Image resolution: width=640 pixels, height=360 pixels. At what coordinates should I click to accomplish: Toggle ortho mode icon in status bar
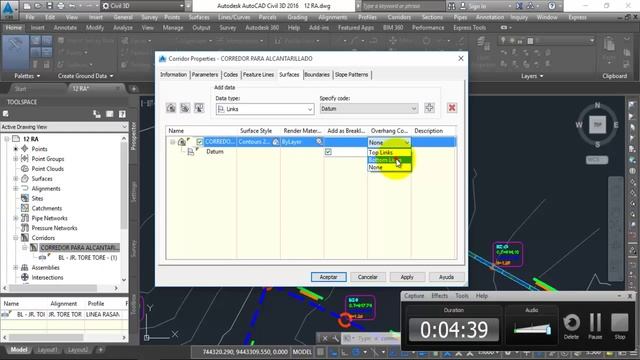[x=345, y=352]
